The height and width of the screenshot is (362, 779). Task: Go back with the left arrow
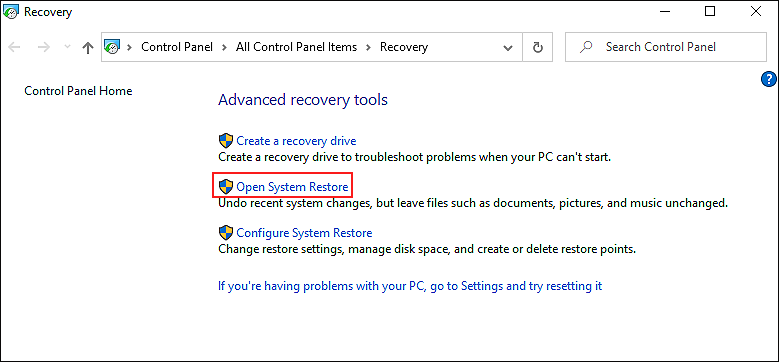pos(14,47)
